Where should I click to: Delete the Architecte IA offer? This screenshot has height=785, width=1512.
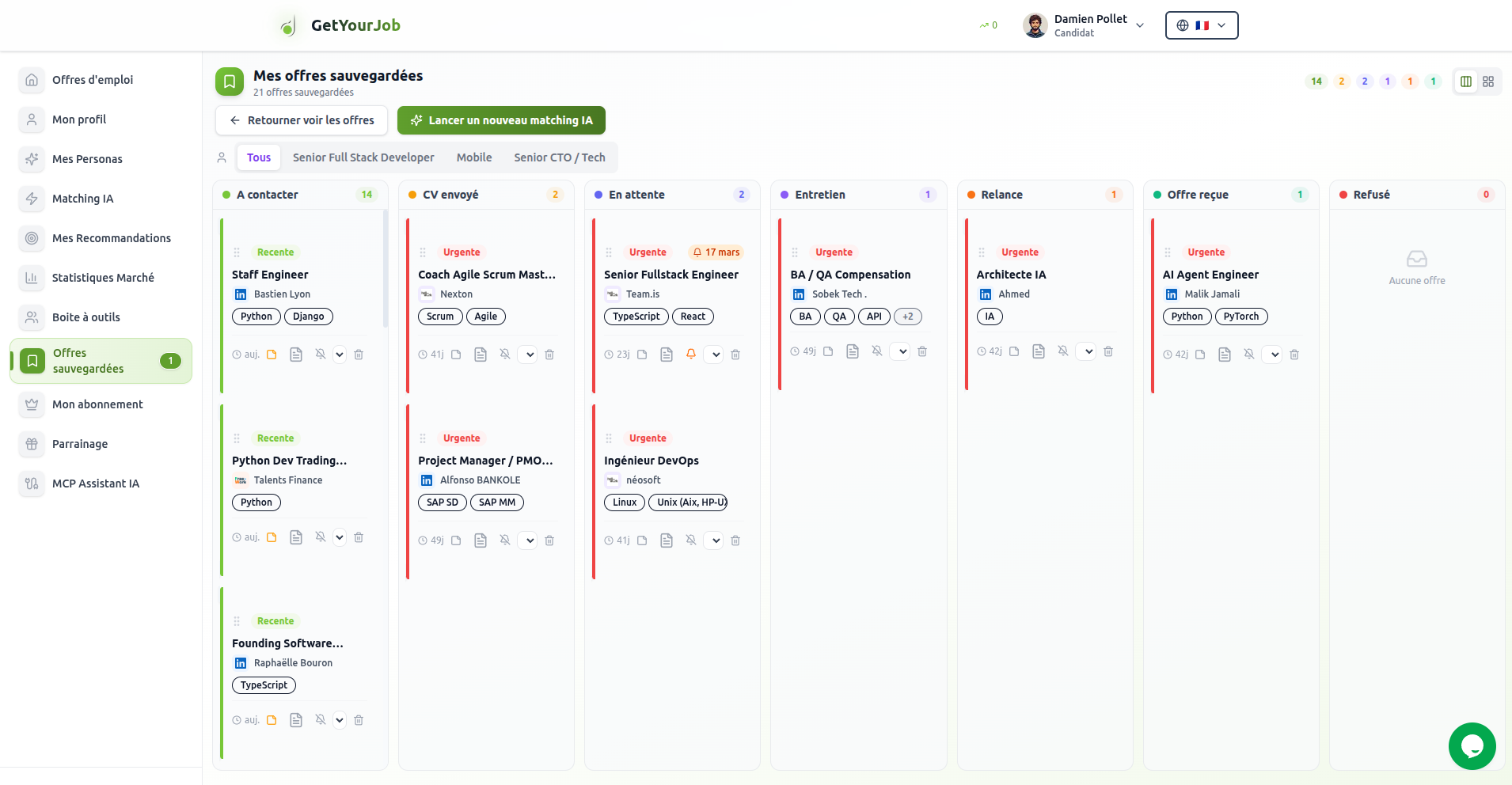point(1108,351)
